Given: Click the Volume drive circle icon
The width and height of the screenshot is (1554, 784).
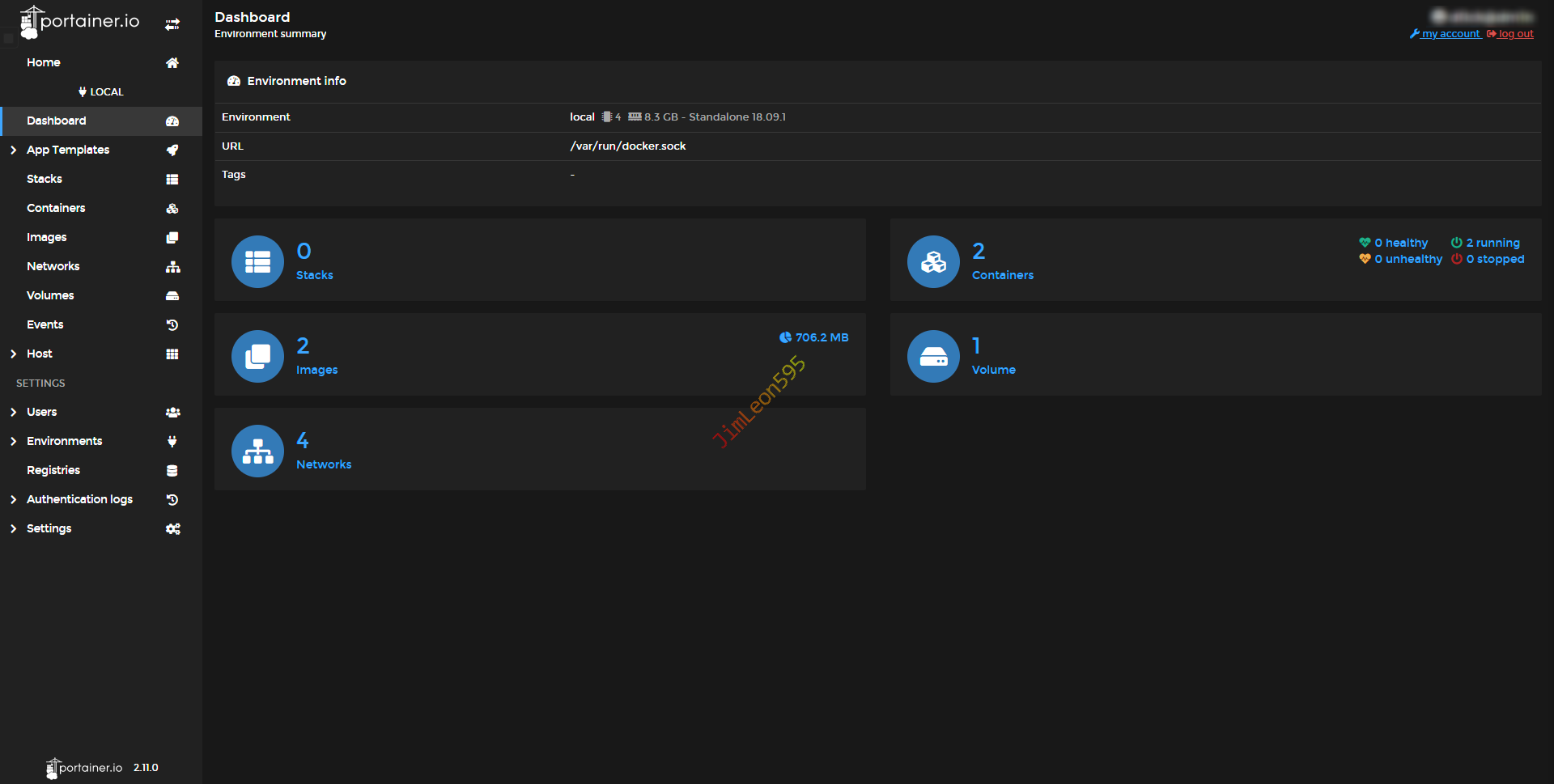Looking at the screenshot, I should click(x=933, y=356).
